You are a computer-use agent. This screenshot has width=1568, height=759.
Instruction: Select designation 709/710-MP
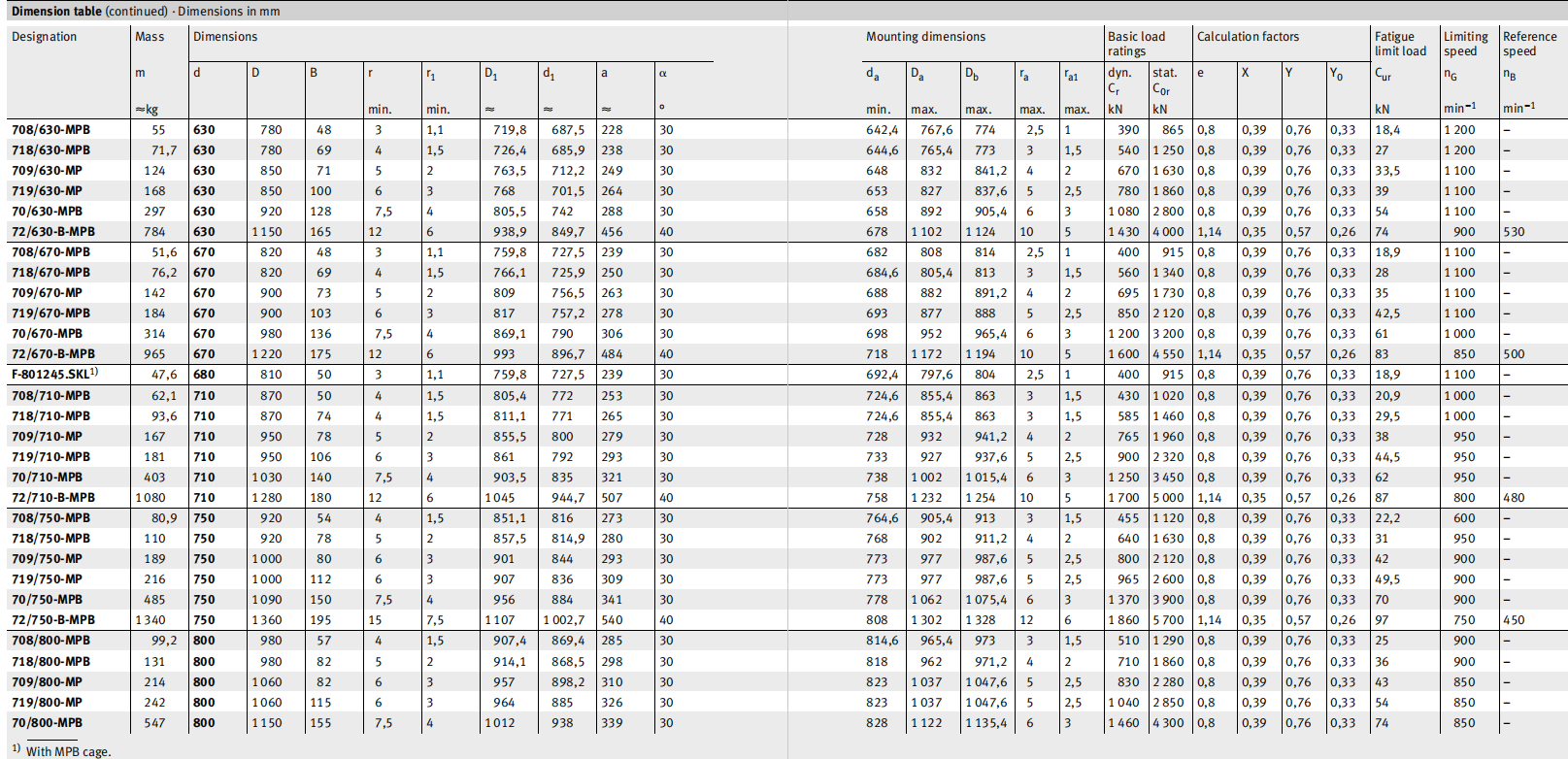47,437
